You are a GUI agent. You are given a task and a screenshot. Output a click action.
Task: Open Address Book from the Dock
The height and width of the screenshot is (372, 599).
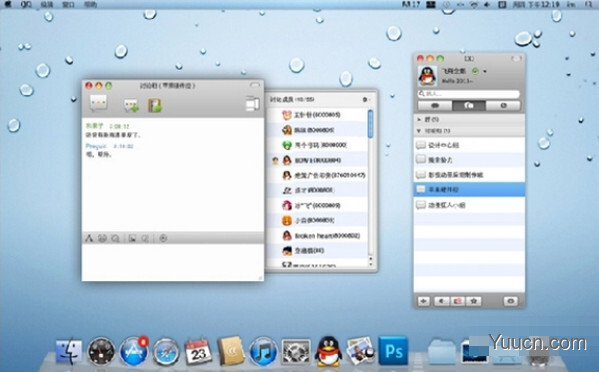(231, 351)
